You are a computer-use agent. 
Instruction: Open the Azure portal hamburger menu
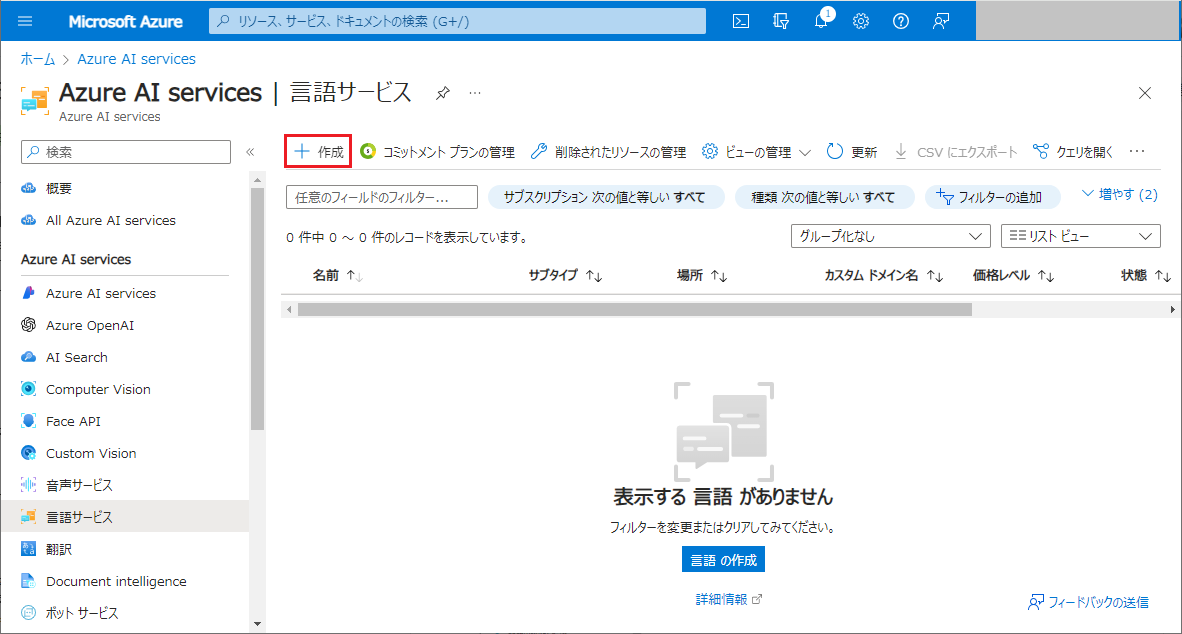point(25,21)
